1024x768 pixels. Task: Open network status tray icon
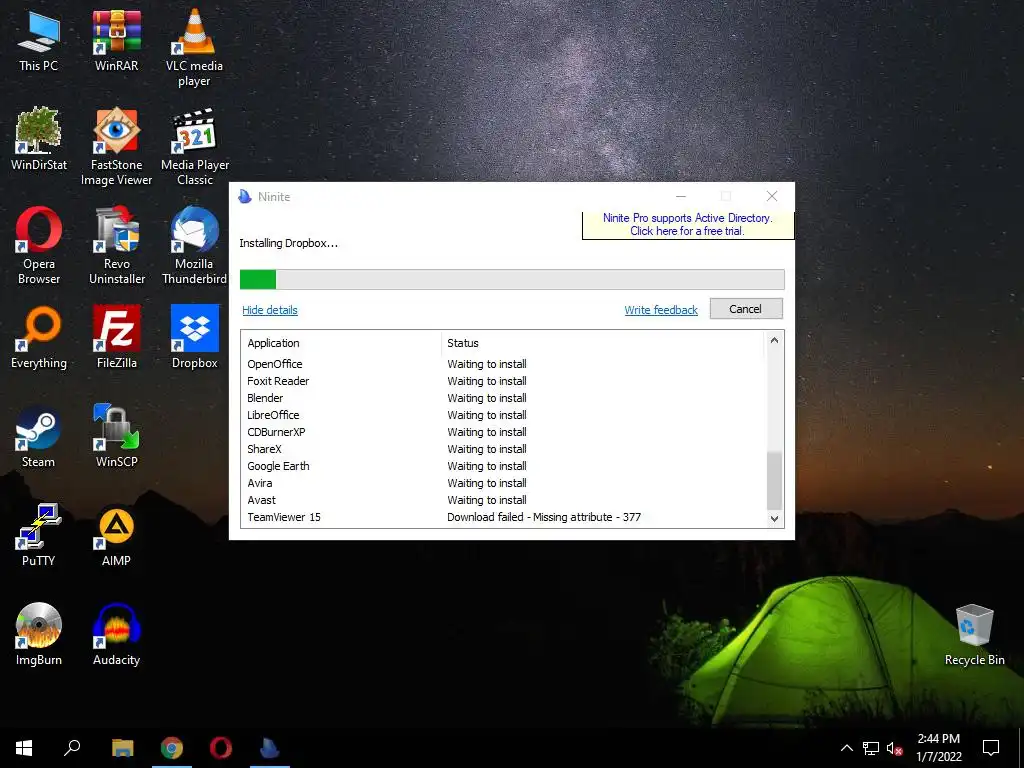tap(871, 748)
